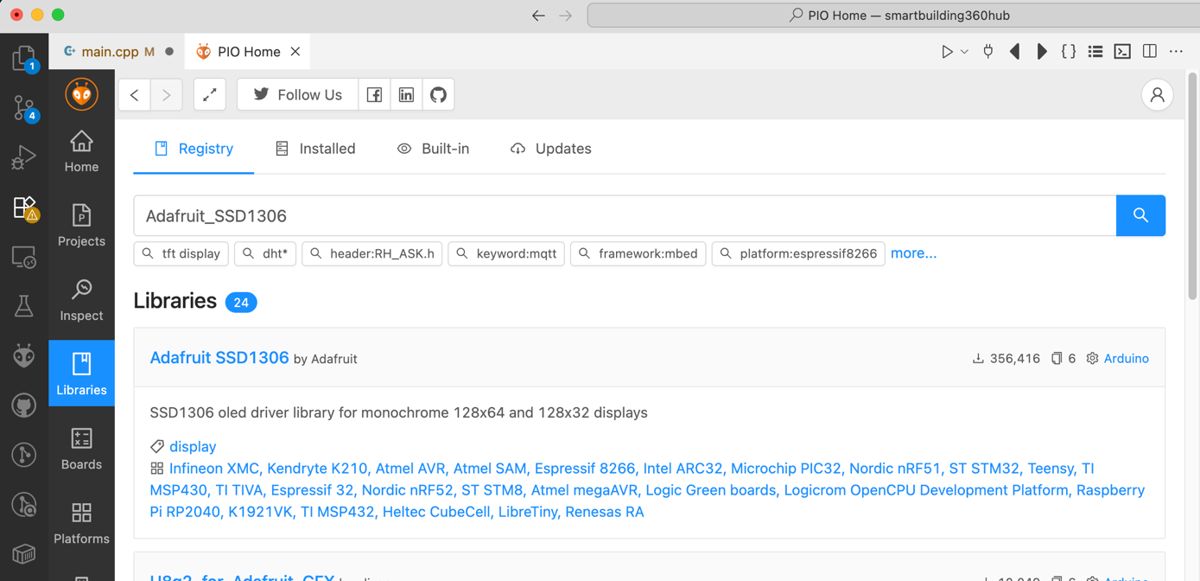1200x581 pixels.
Task: Open Inspect section in PIO sidebar
Action: click(x=82, y=300)
